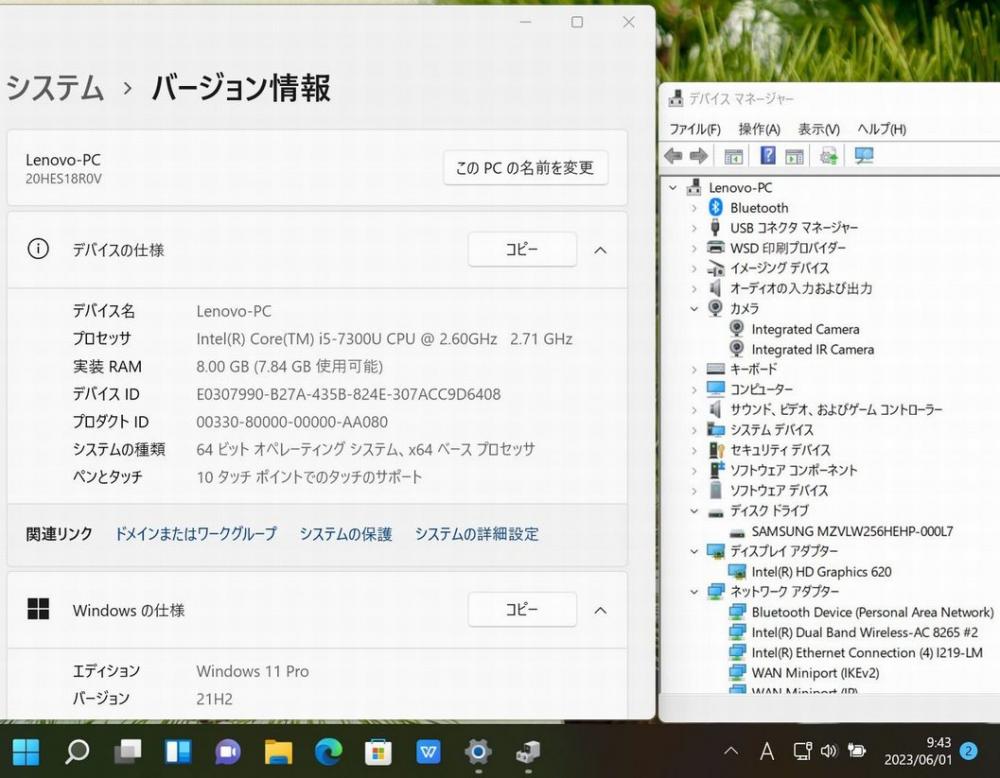
Task: Open the ヘルプ(H) menu
Action: point(881,129)
